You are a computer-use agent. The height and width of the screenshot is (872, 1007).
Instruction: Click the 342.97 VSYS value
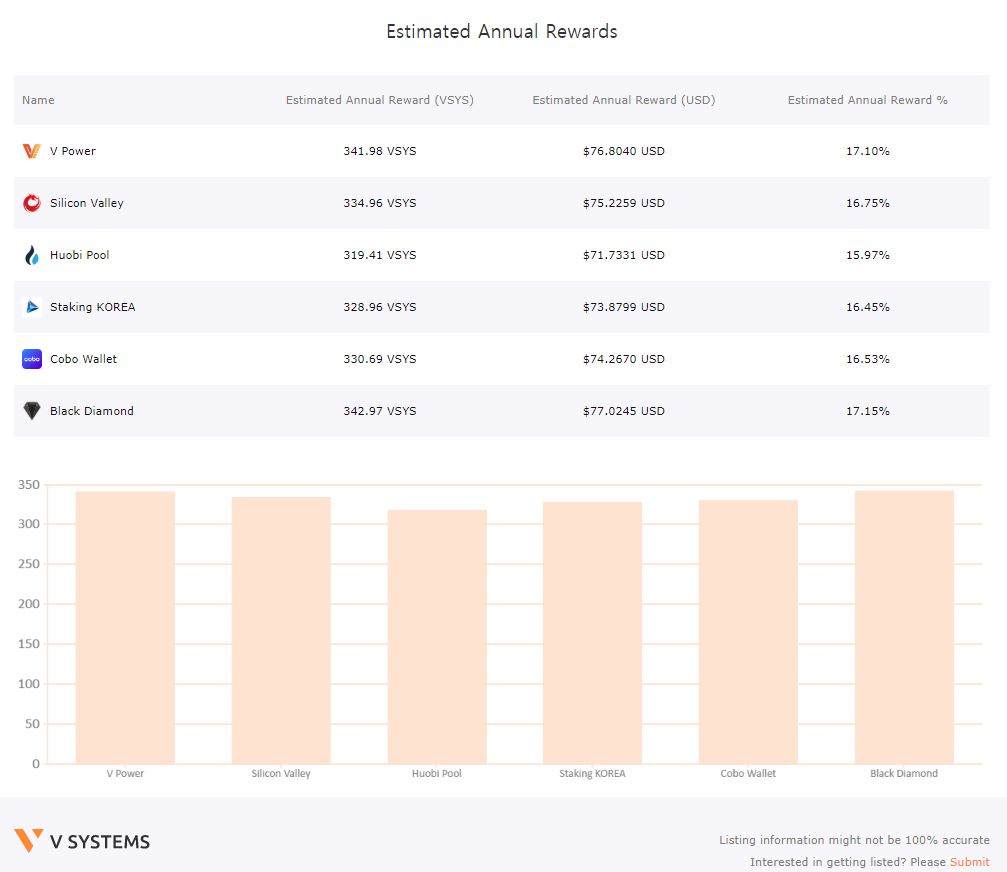click(x=380, y=411)
